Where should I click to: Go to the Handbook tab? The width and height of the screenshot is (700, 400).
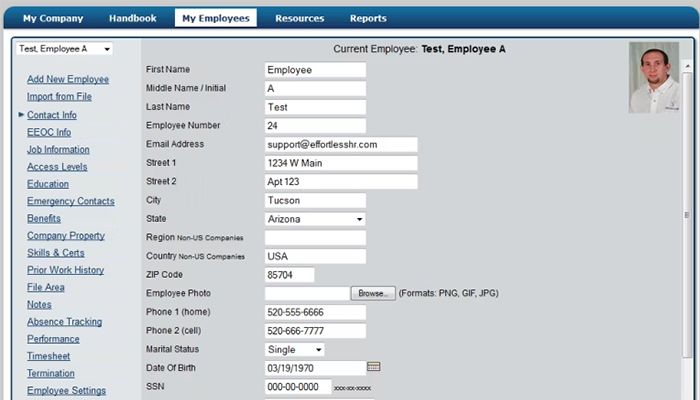133,18
